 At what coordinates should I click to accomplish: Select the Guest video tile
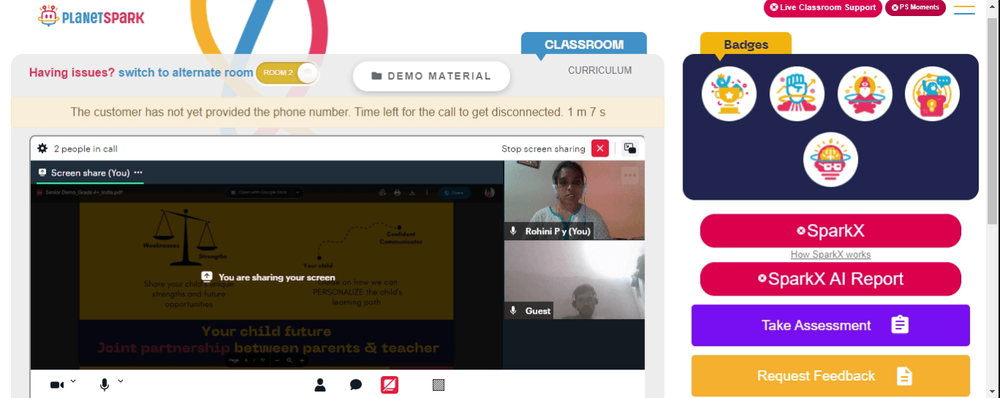pyautogui.click(x=575, y=280)
